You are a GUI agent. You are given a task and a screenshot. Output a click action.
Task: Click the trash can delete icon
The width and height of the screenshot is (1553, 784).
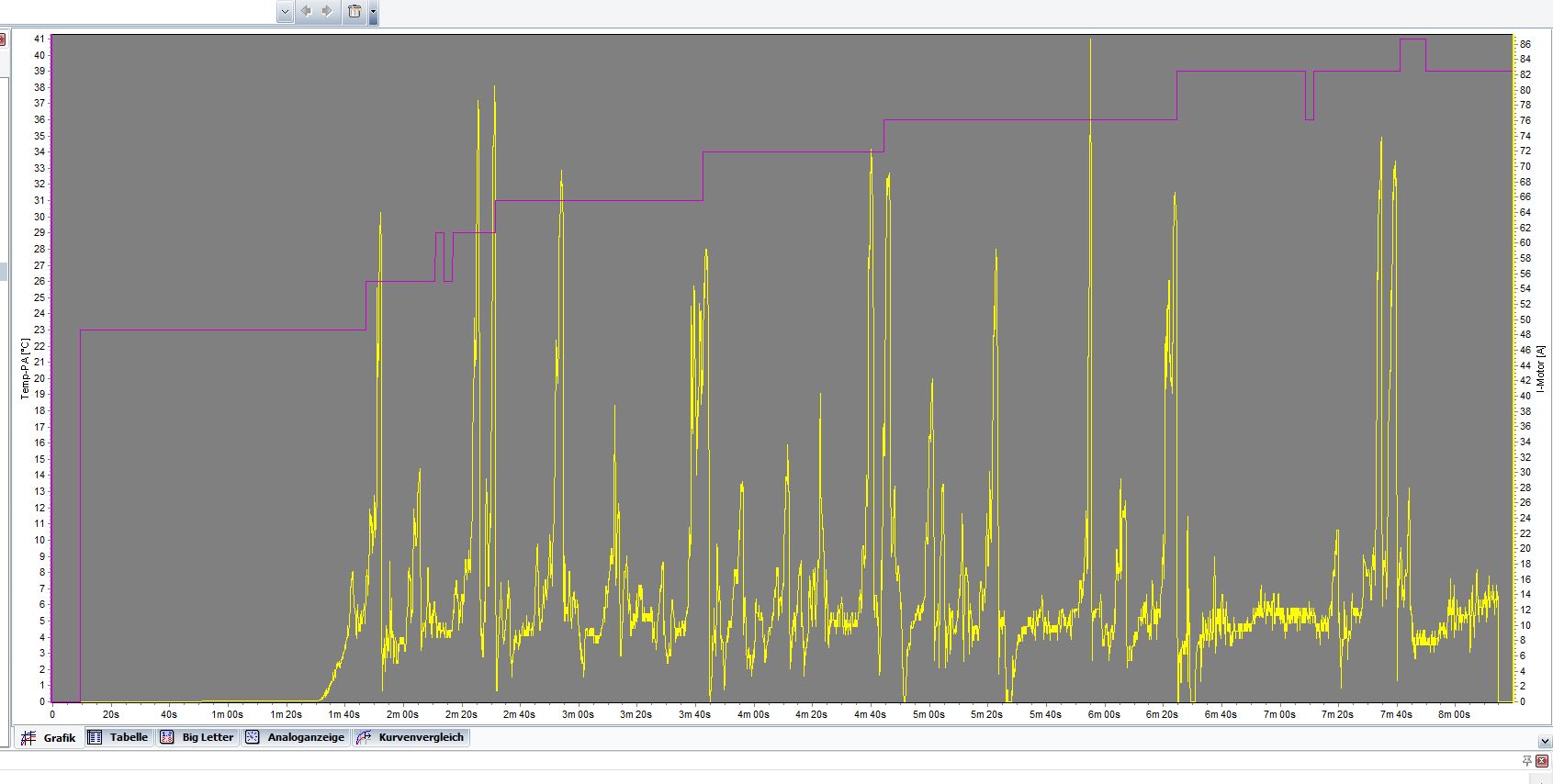[x=354, y=12]
